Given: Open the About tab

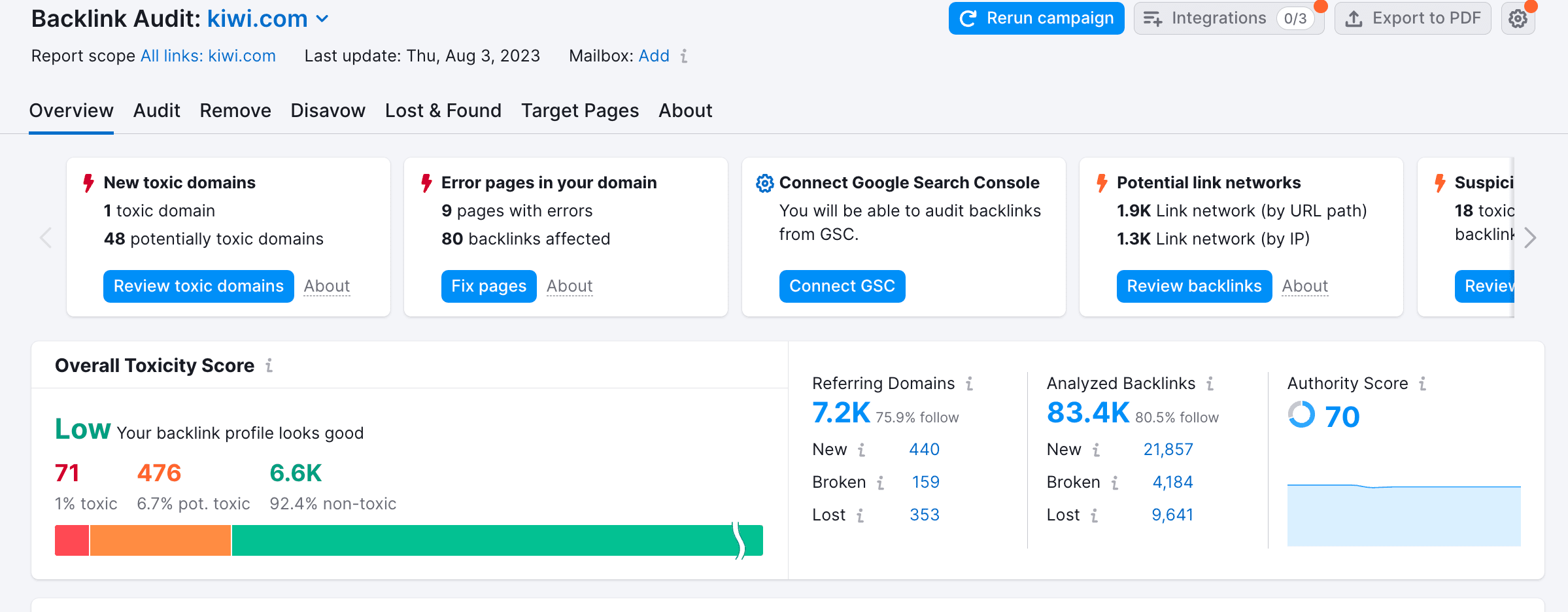Looking at the screenshot, I should pos(685,110).
